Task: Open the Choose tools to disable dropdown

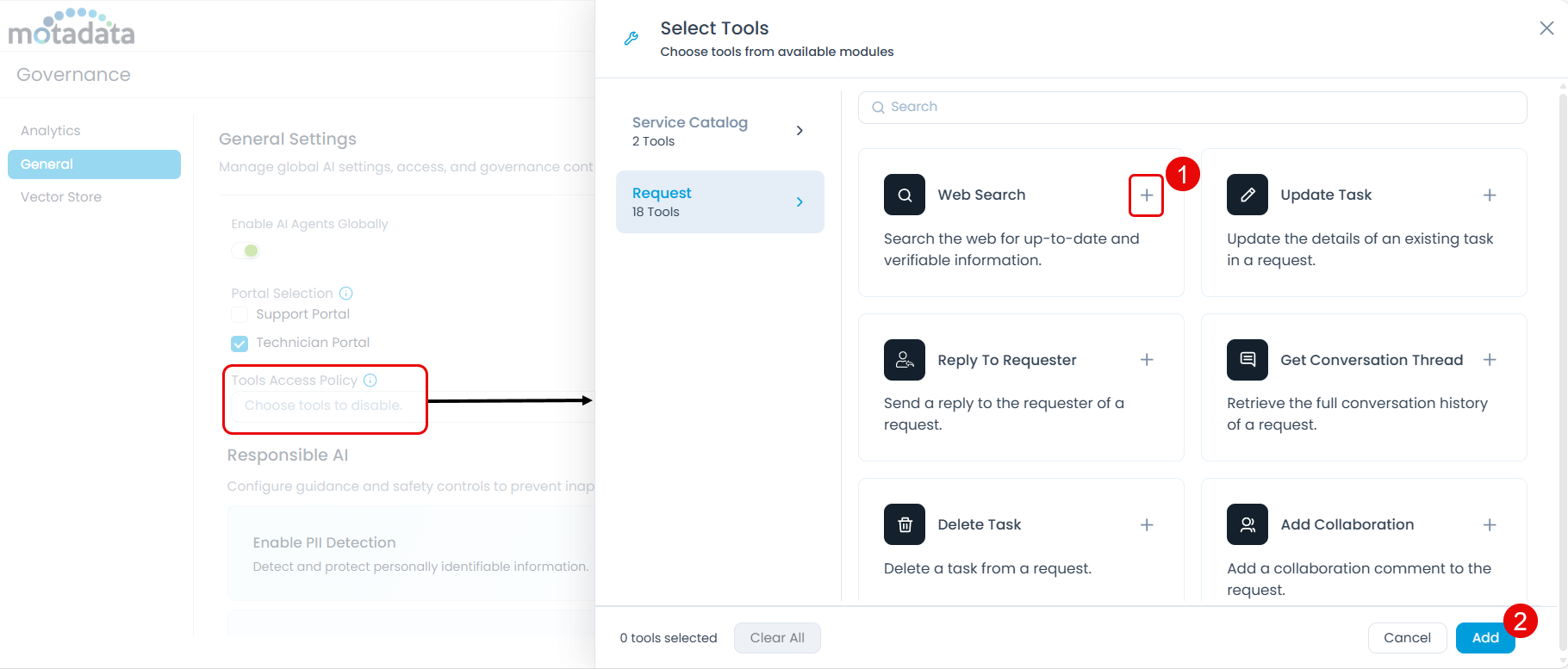Action: (x=324, y=406)
